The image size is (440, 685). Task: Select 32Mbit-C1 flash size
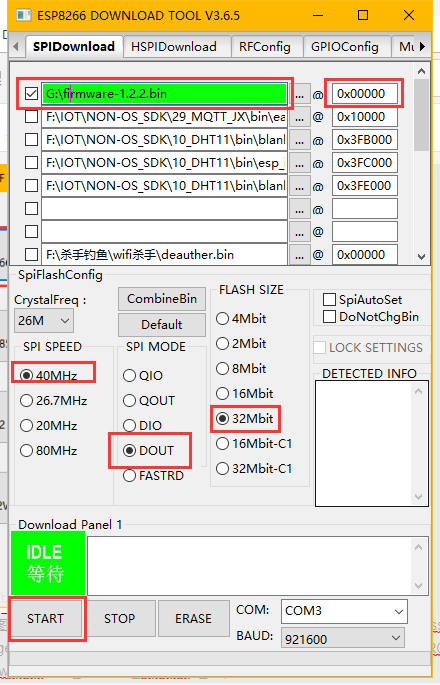[254, 468]
